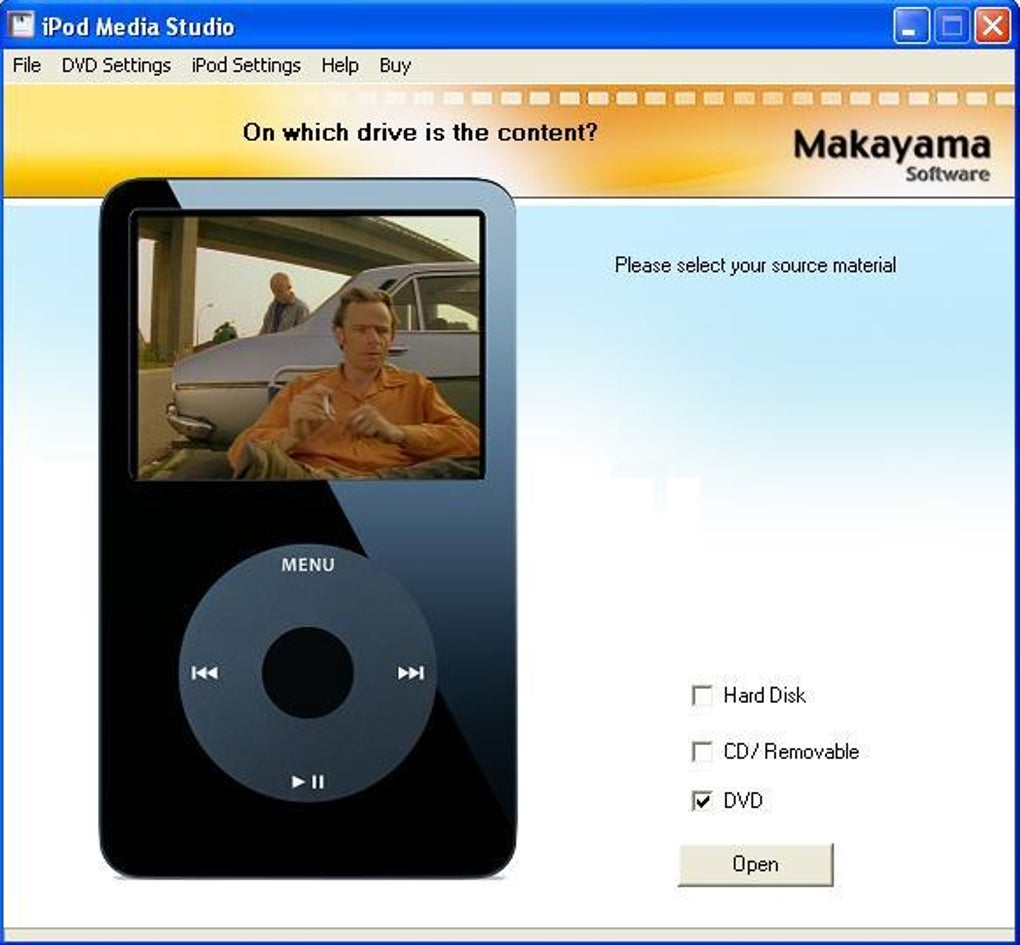Click the iPod Media Studio title bar icon

(21, 25)
